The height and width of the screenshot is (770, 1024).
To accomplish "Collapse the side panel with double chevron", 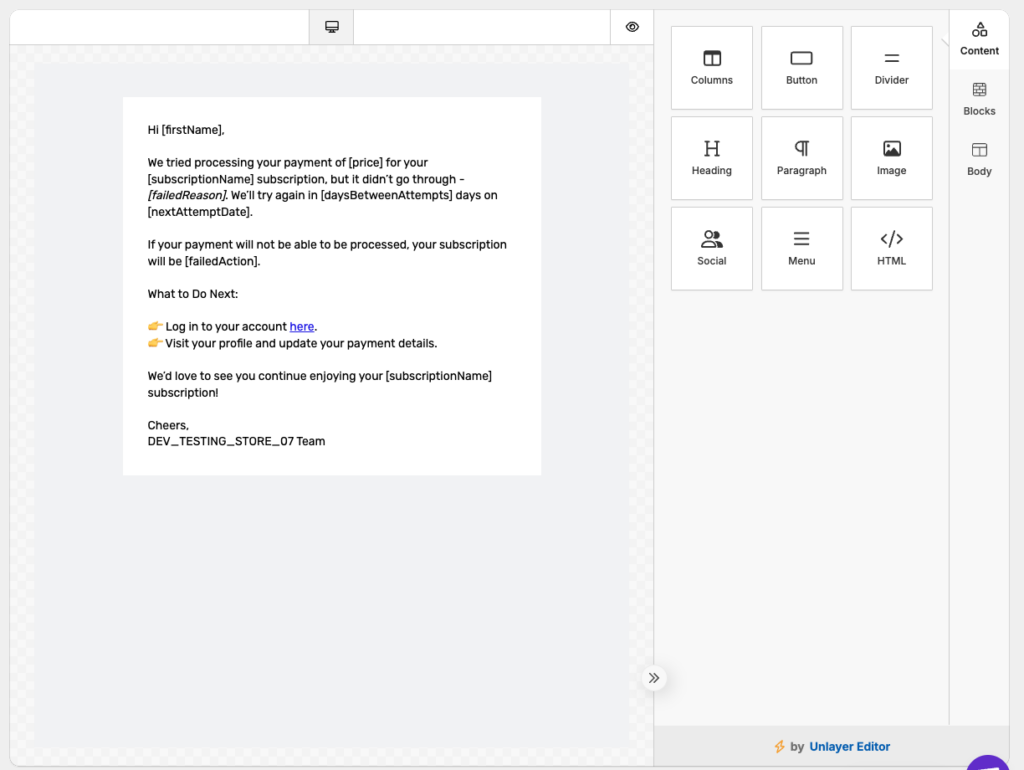I will (654, 678).
